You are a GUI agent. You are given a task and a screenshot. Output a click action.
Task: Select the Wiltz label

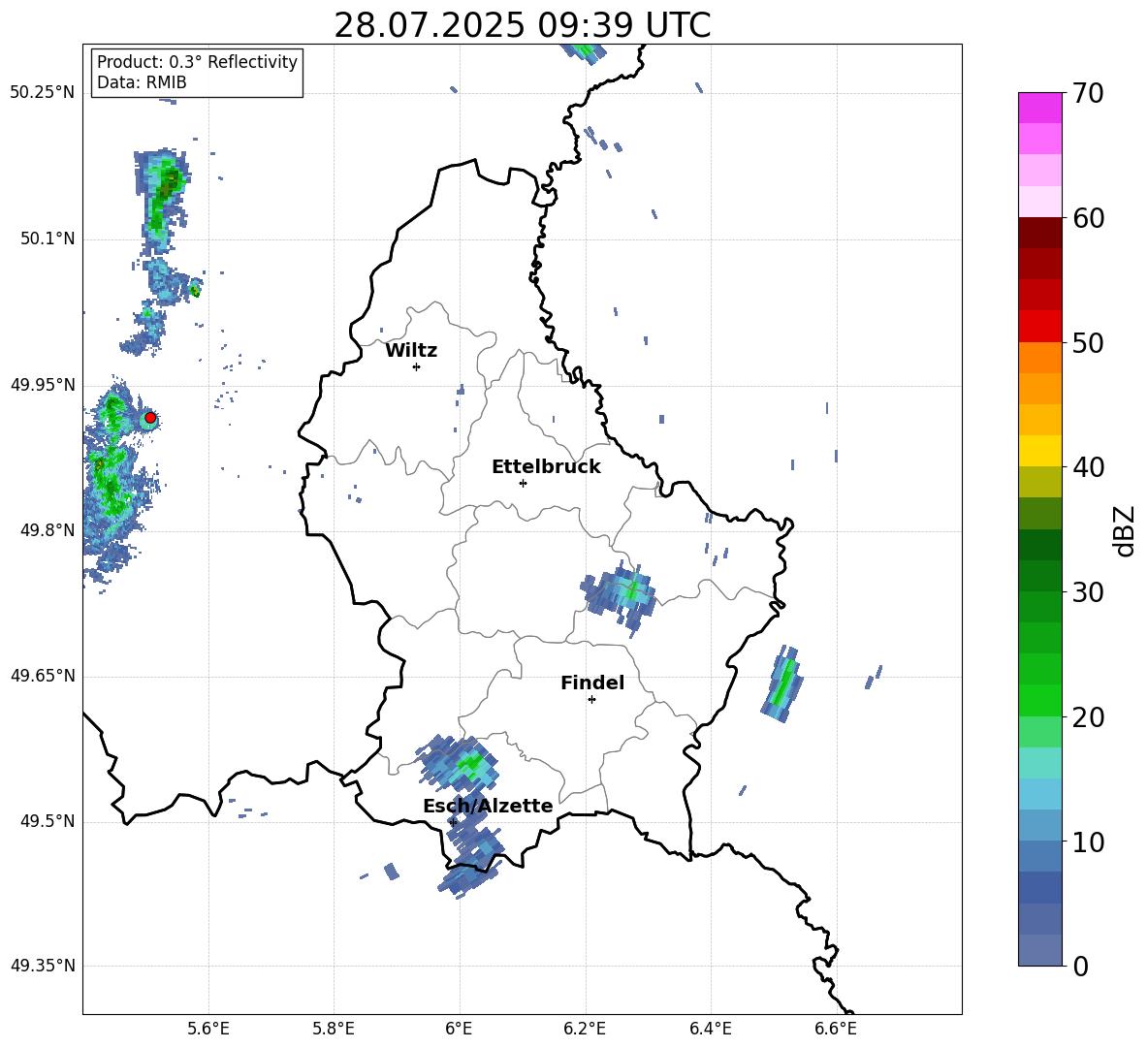pyautogui.click(x=411, y=351)
